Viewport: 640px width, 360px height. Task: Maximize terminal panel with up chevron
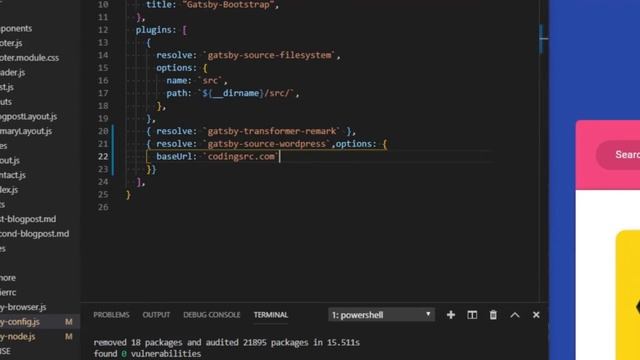515,315
